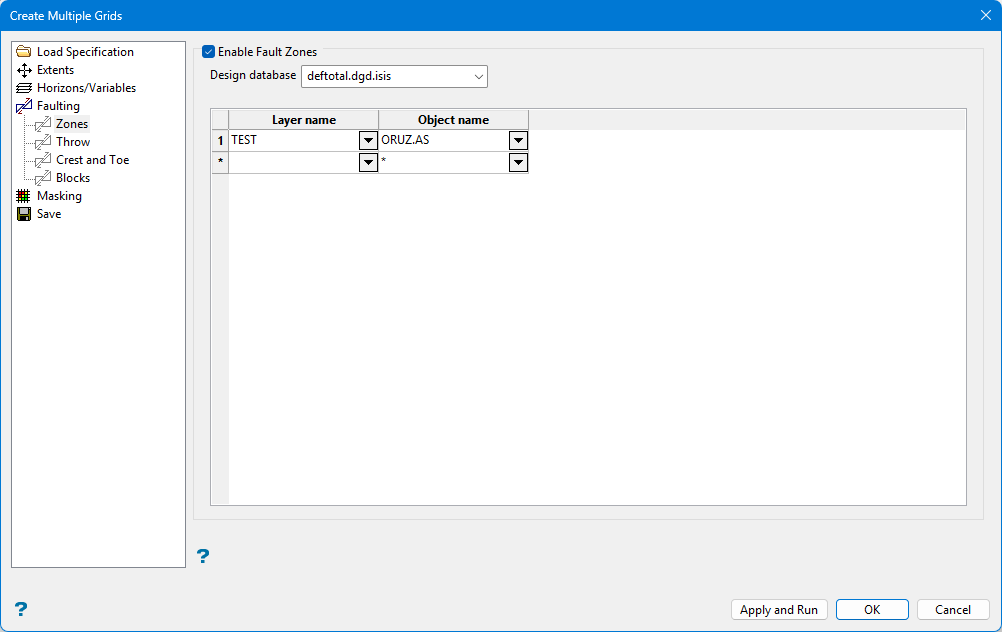
Task: Click the Horizons/Variables layers icon
Action: coord(24,88)
